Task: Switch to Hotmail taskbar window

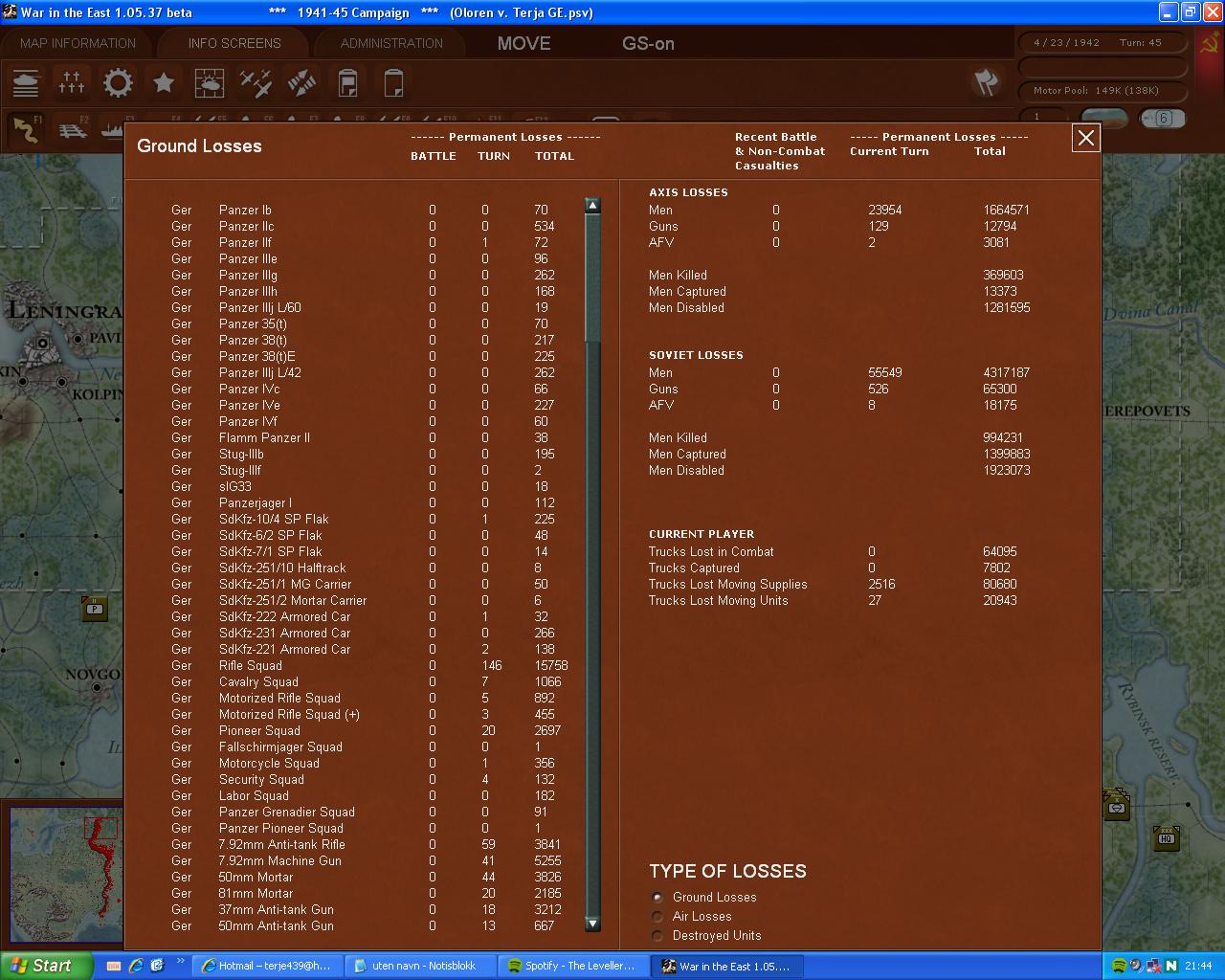Action: [265, 966]
